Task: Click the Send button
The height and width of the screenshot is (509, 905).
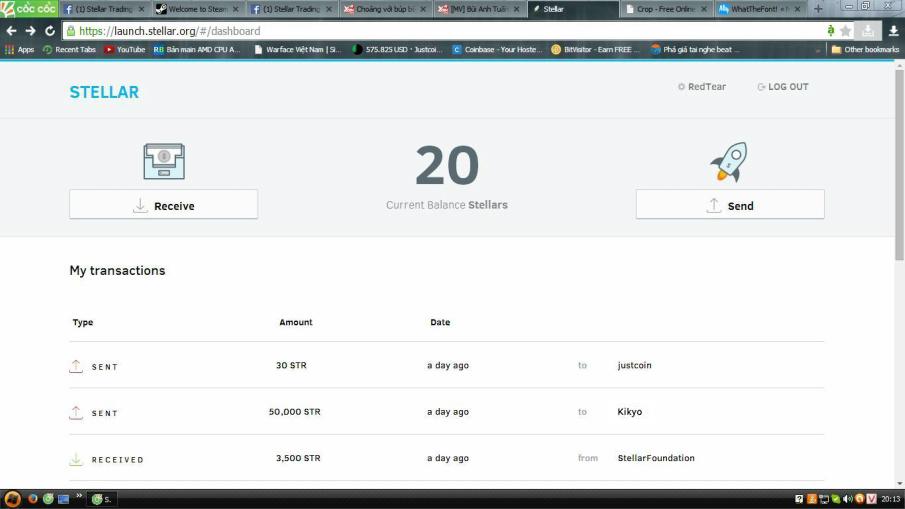Action: (730, 204)
